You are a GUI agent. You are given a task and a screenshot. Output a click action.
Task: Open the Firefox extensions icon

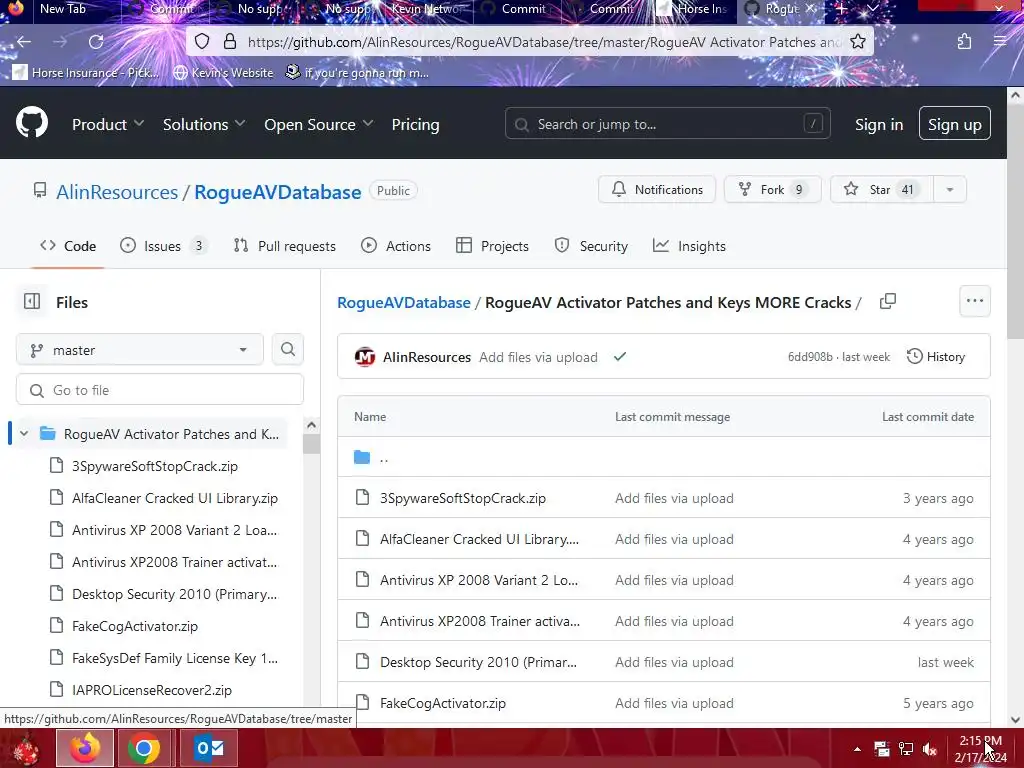[965, 42]
